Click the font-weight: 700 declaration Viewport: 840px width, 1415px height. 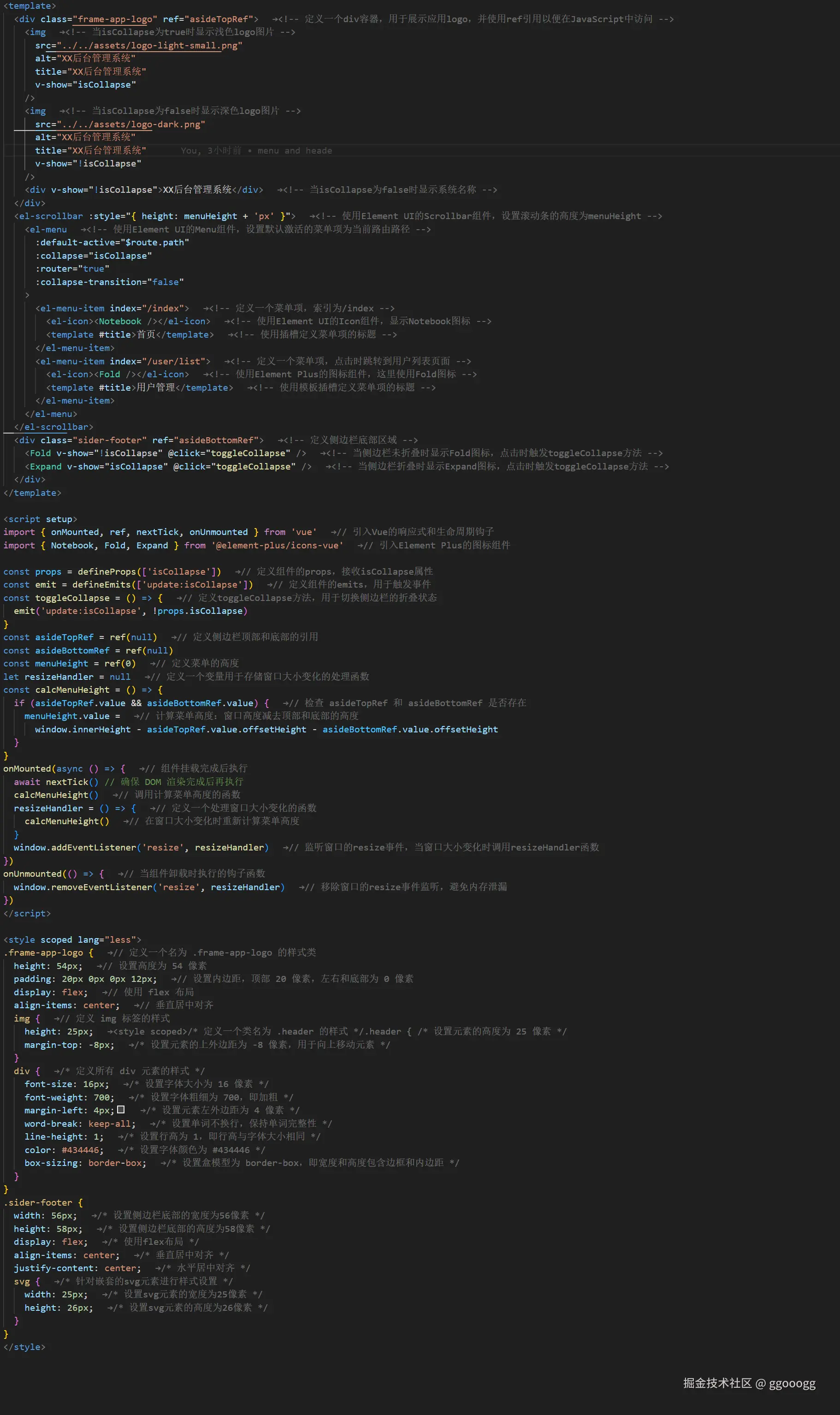point(69,1097)
